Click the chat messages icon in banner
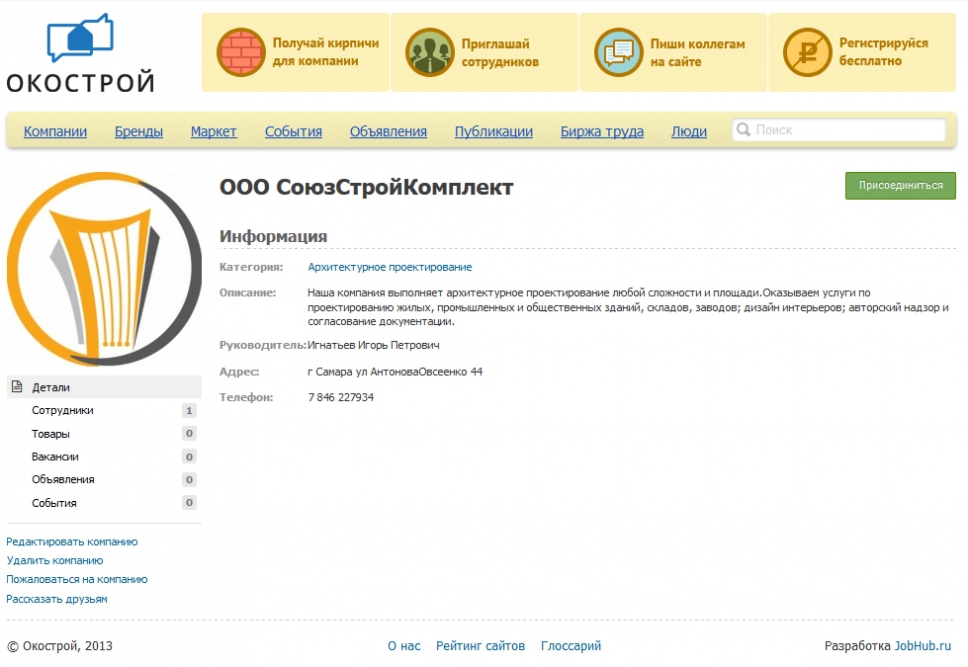The image size is (968, 667). coord(619,52)
